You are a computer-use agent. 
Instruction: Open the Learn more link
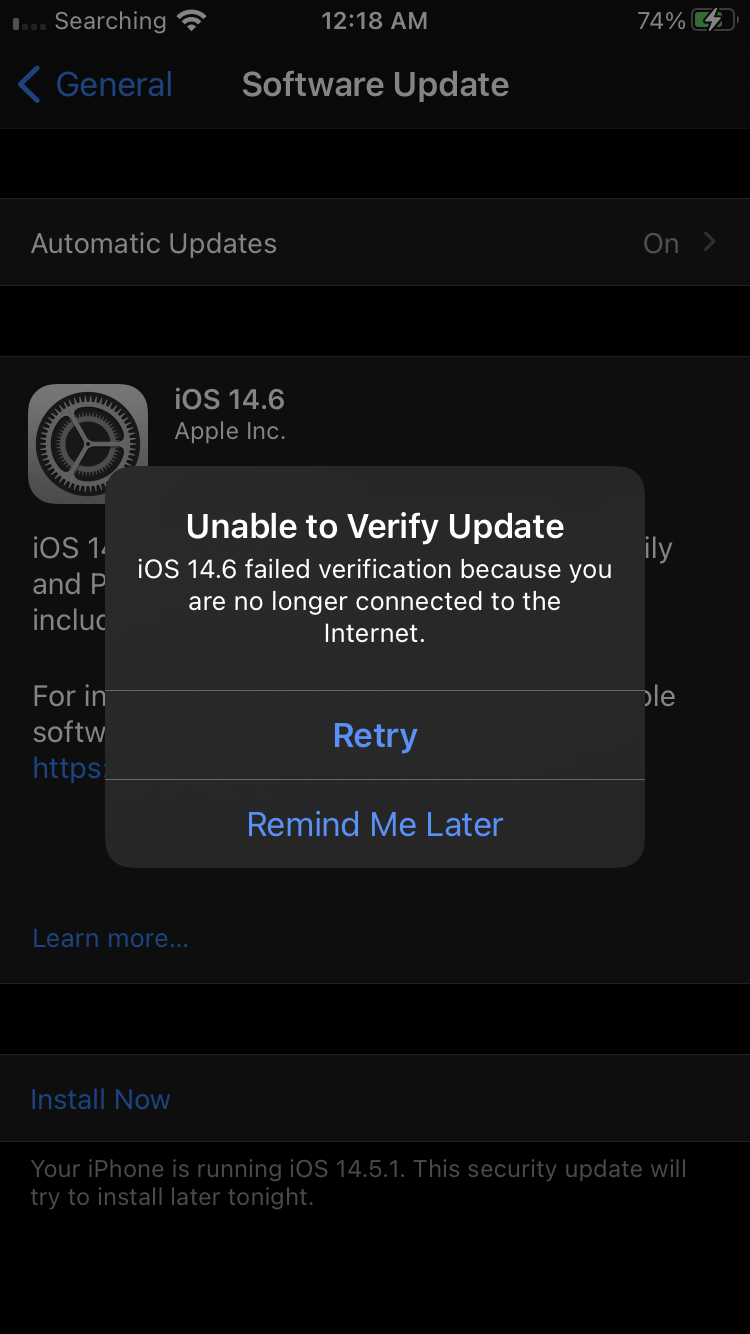110,938
